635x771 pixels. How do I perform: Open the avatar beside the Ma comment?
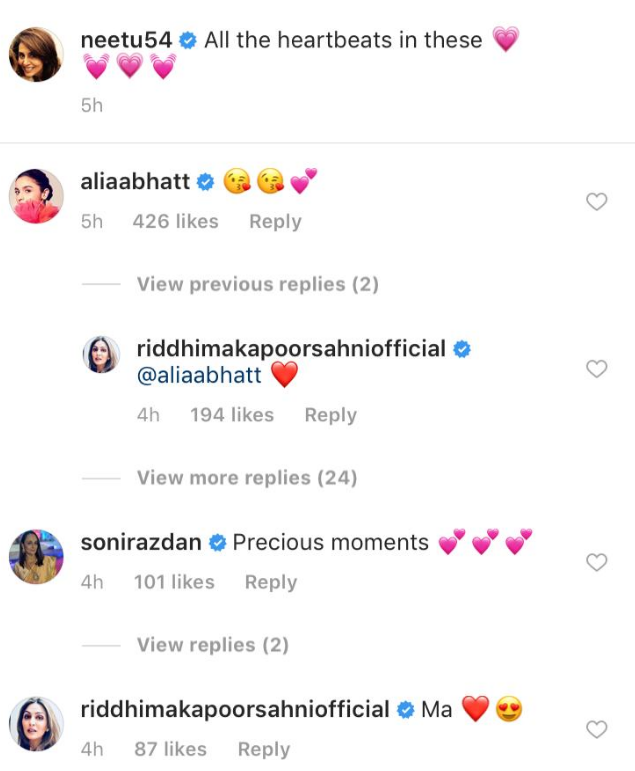point(36,723)
